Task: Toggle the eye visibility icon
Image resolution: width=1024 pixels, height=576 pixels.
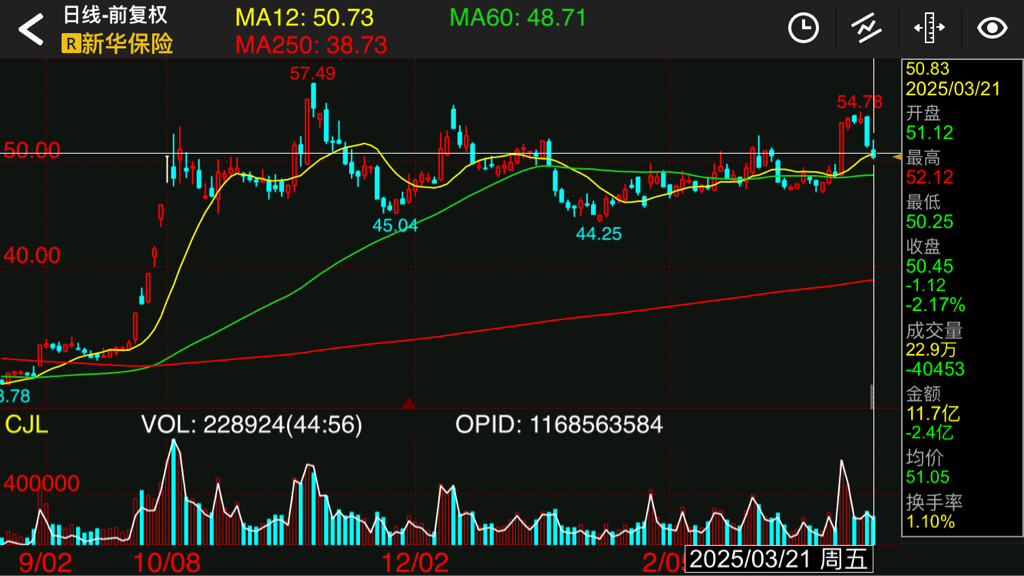Action: 991,28
